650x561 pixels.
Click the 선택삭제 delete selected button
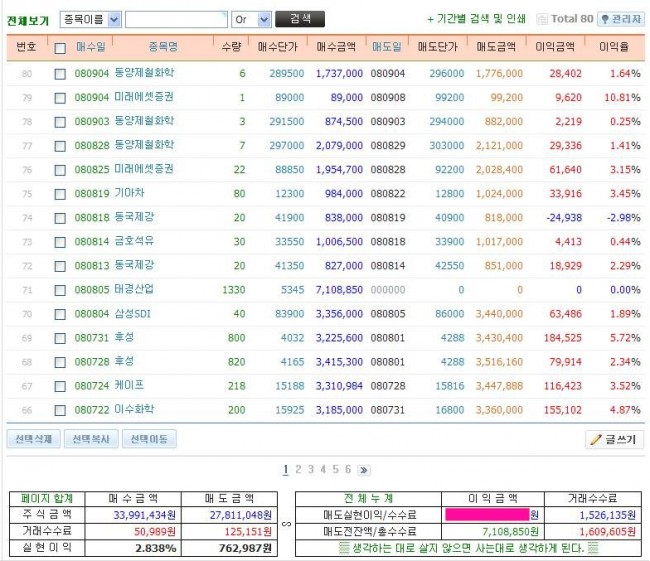tap(34, 439)
